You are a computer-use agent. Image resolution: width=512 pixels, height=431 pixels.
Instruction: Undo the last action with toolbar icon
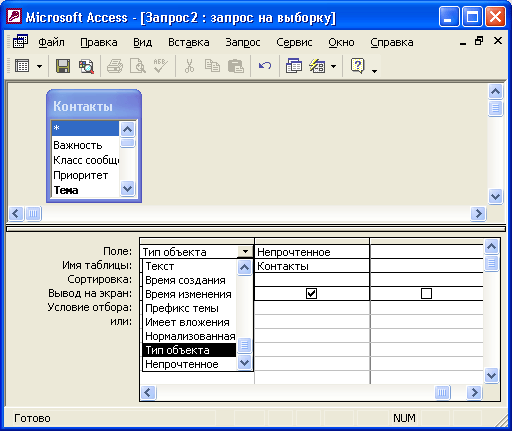click(265, 66)
